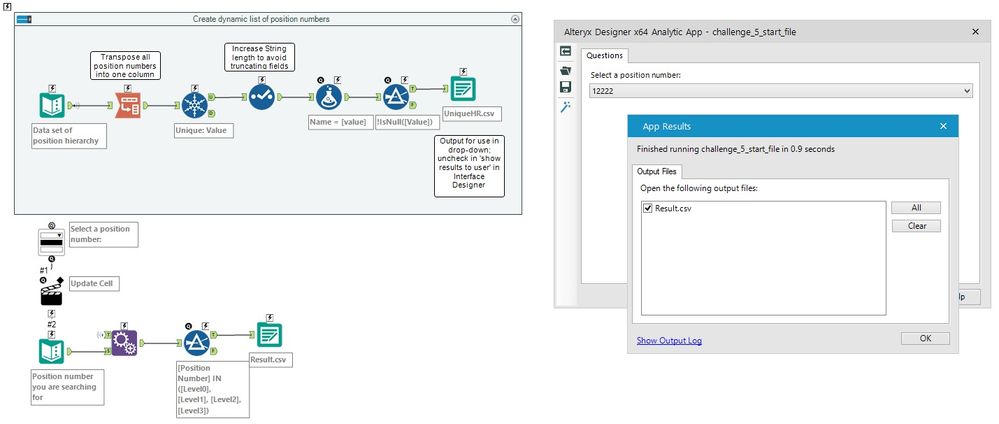Click the Select tool checkmark icon
999x424 pixels.
click(261, 97)
